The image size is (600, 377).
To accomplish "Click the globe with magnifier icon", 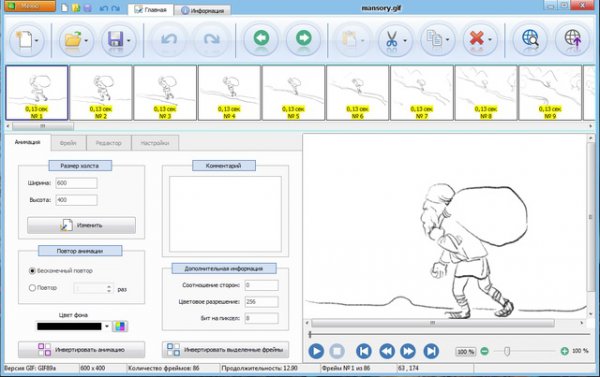I will click(530, 39).
